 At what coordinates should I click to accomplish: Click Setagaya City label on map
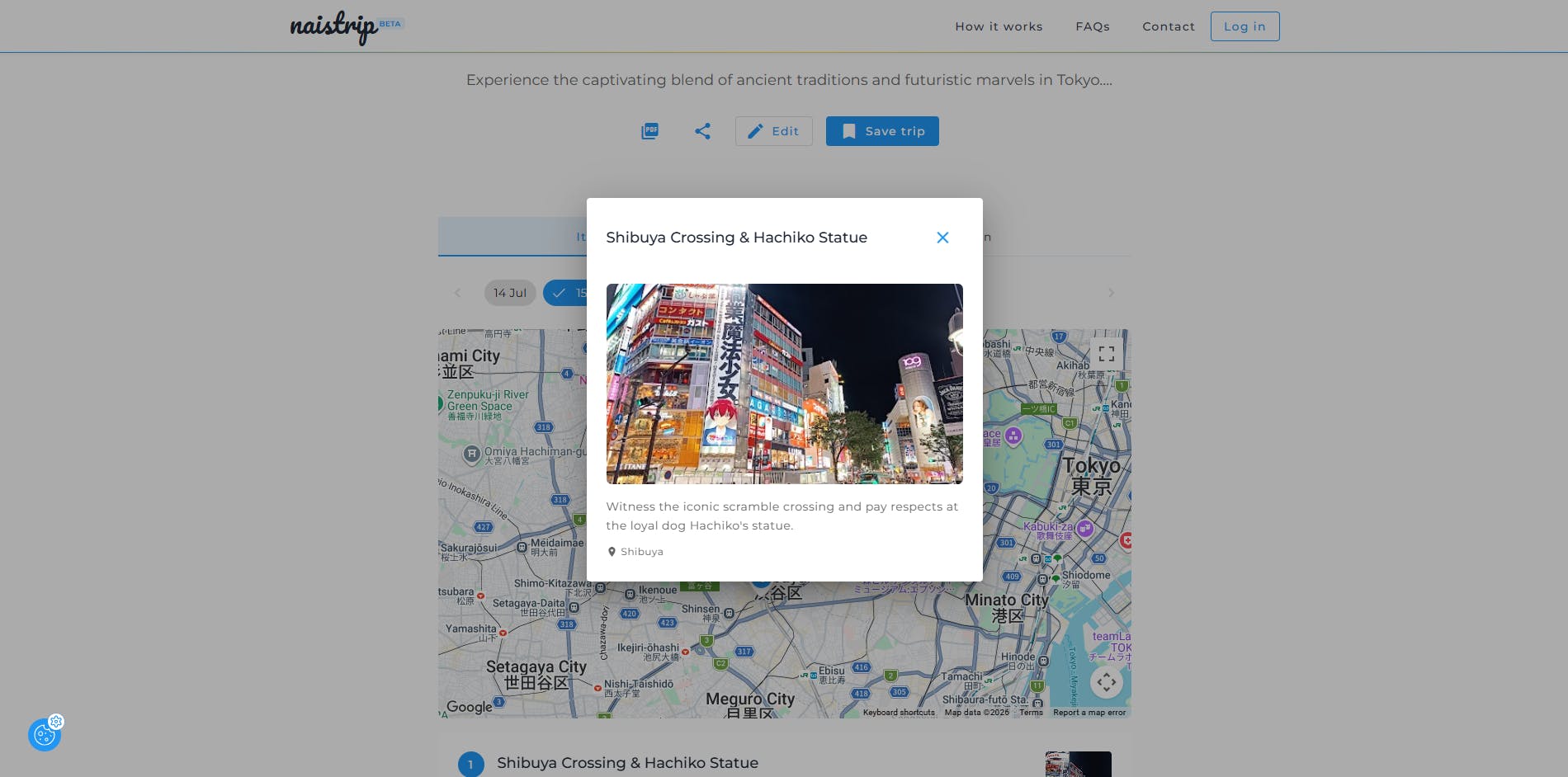point(536,674)
